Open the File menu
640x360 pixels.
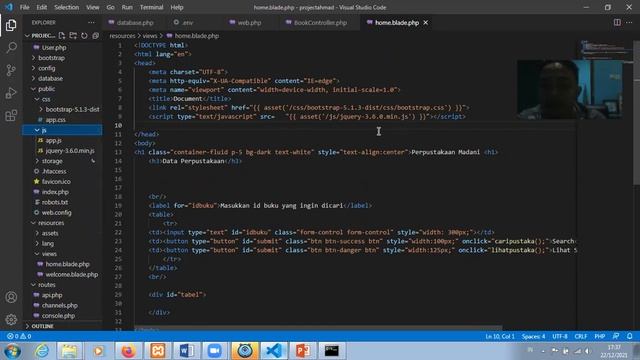pos(24,7)
